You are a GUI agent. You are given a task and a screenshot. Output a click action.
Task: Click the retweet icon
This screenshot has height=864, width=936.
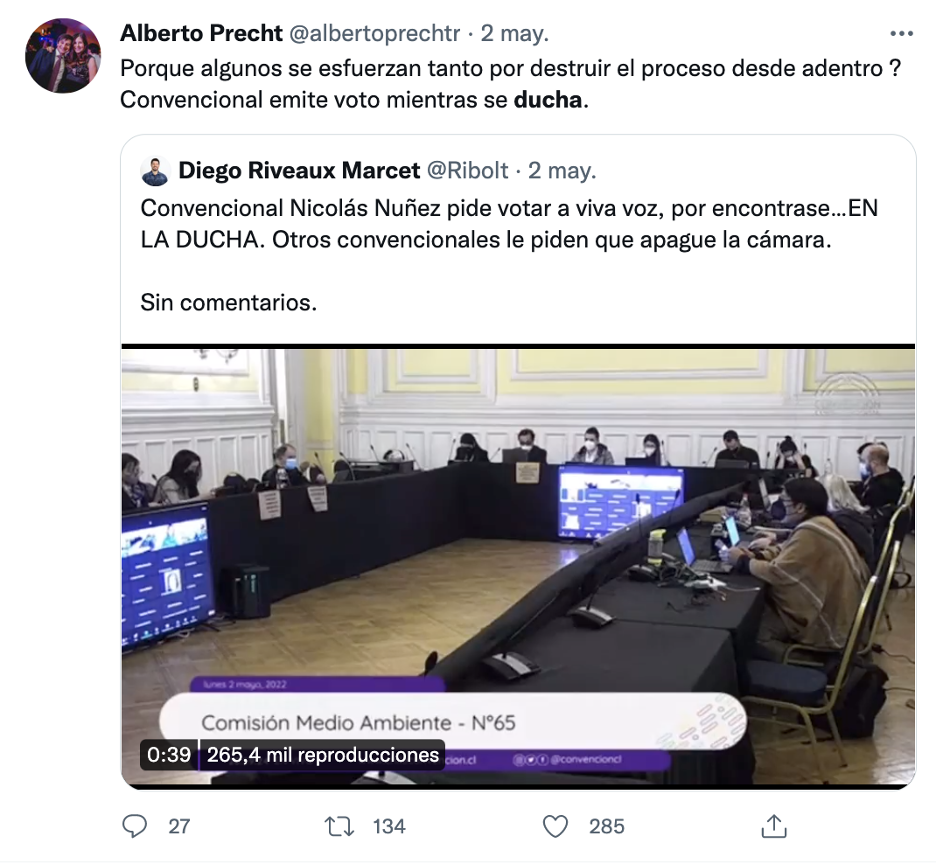click(339, 826)
